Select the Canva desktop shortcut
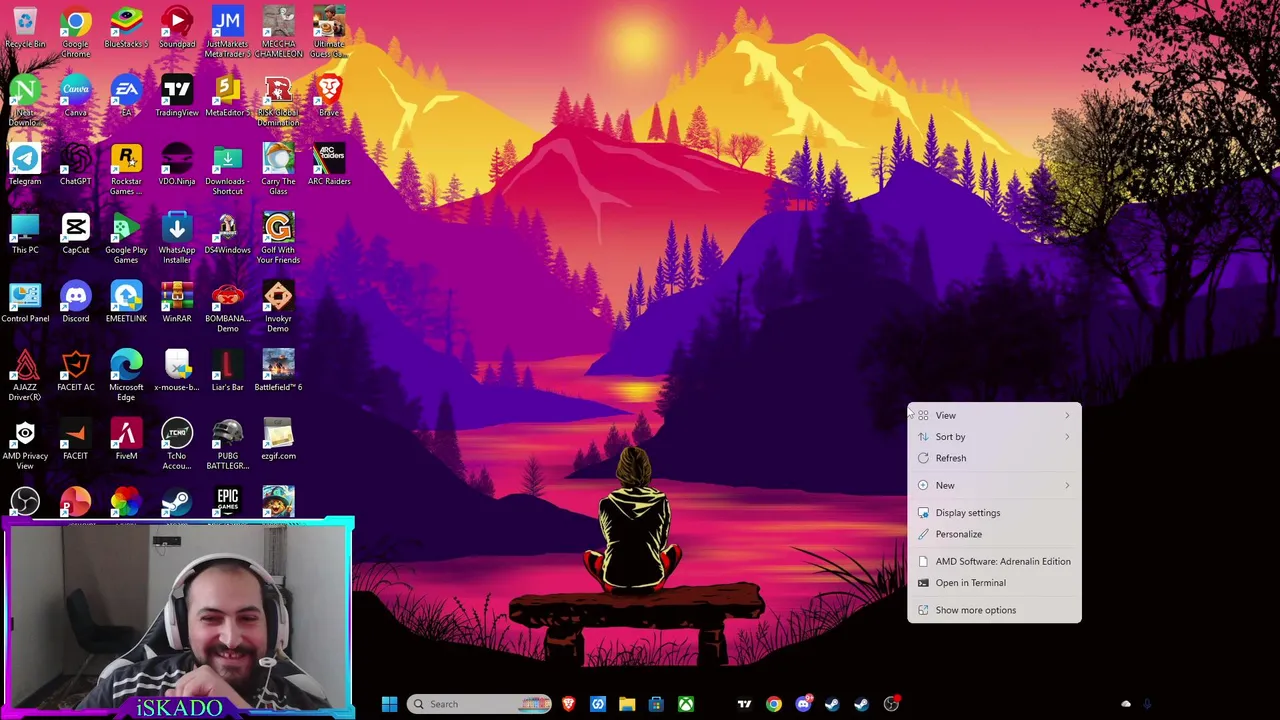 coord(76,97)
